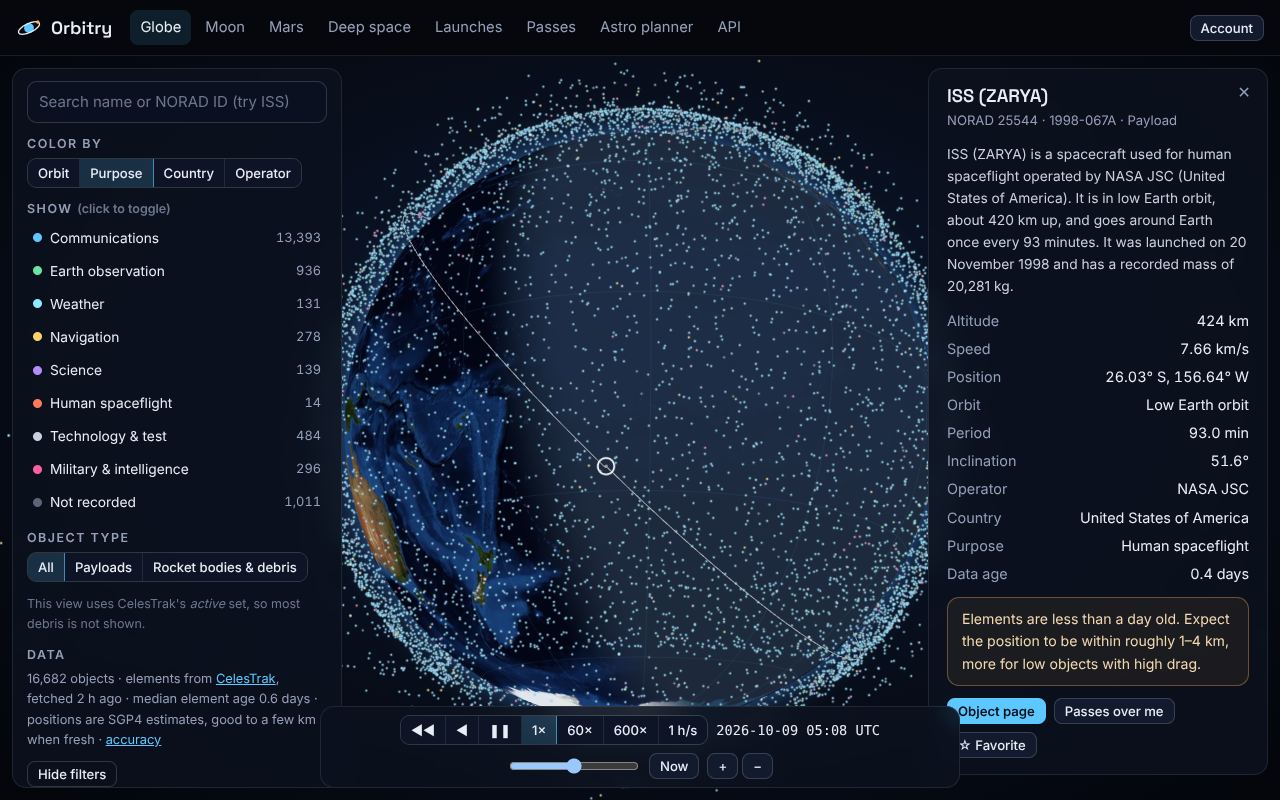The width and height of the screenshot is (1280, 800).
Task: Open Deep space section
Action: 369,27
